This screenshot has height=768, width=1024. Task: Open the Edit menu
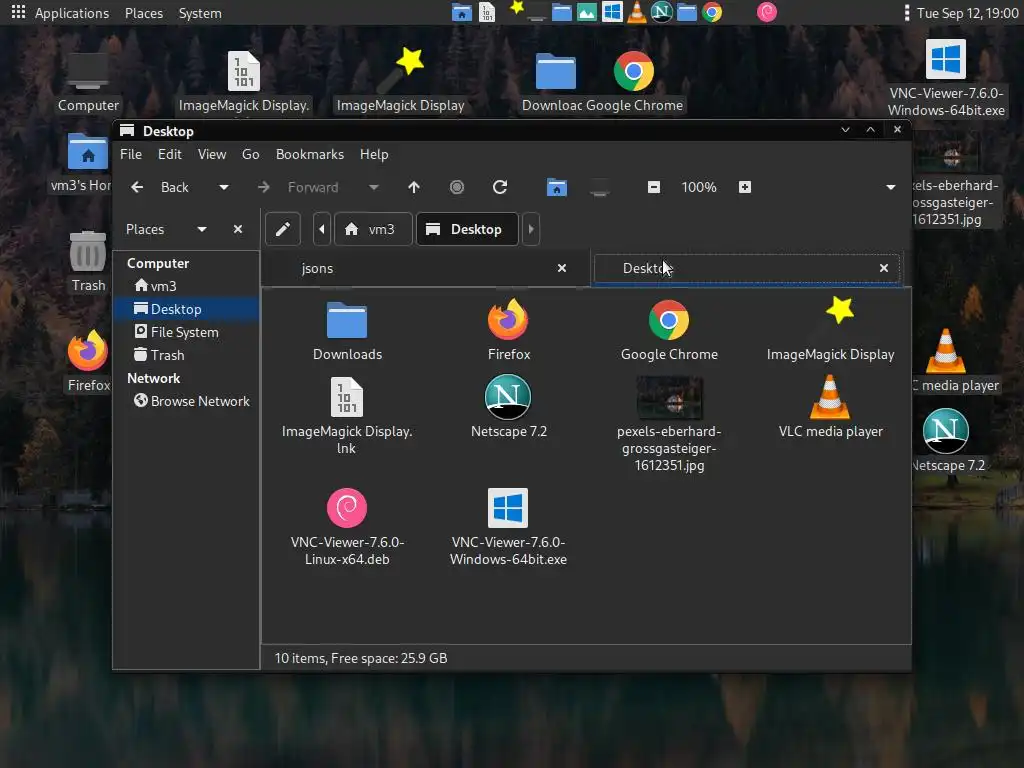click(170, 155)
